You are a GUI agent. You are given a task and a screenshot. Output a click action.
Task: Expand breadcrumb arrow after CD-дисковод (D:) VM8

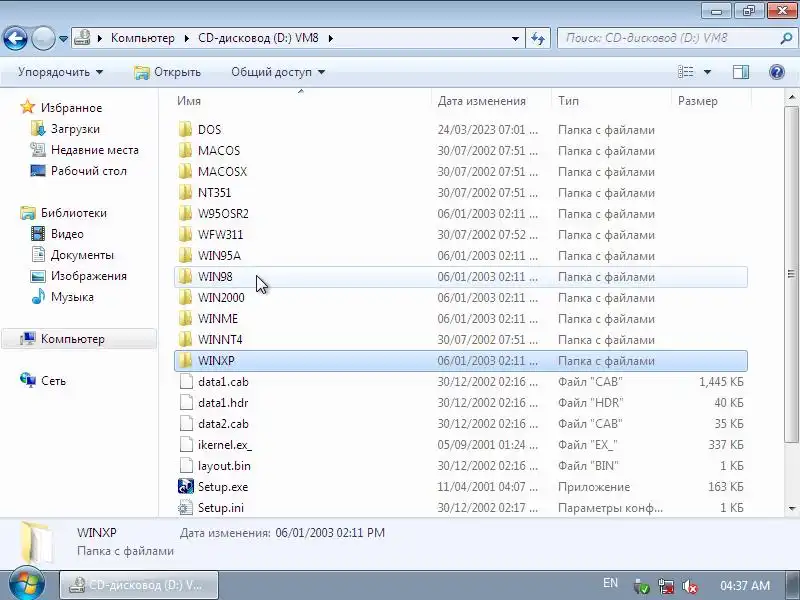[x=331, y=38]
